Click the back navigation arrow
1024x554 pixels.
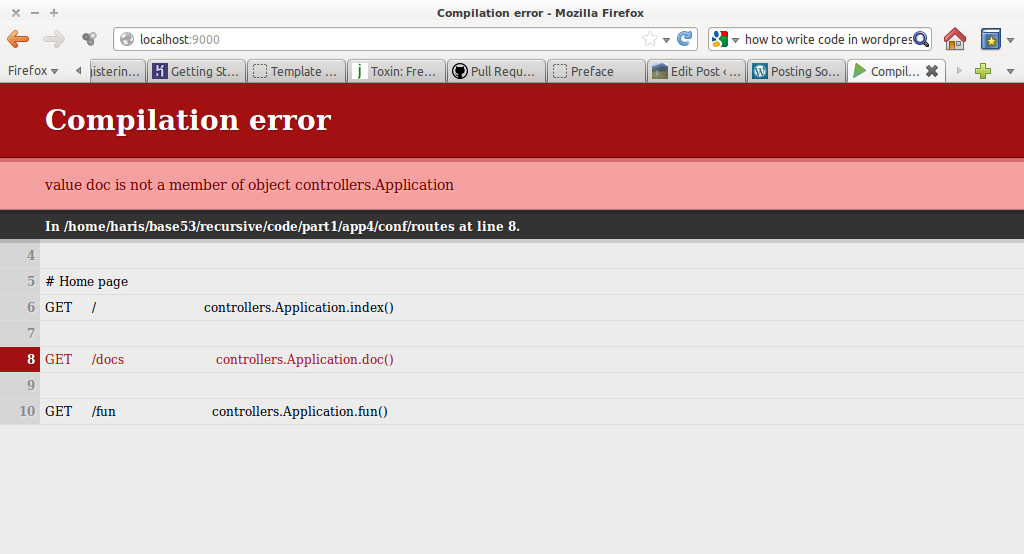[18, 39]
